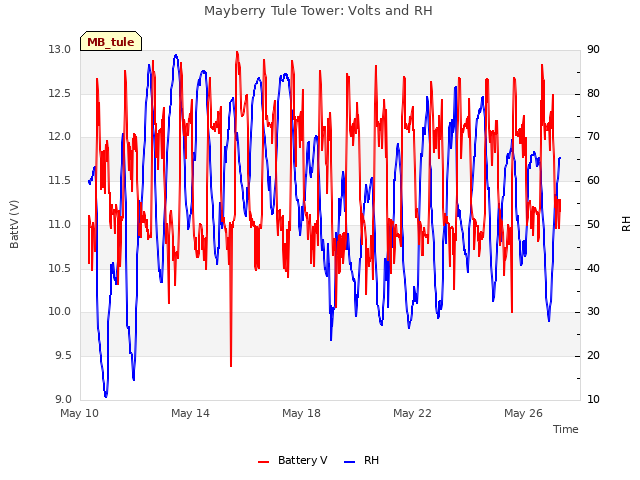
Task: Click the 70 right axis tick label
Action: [593, 137]
